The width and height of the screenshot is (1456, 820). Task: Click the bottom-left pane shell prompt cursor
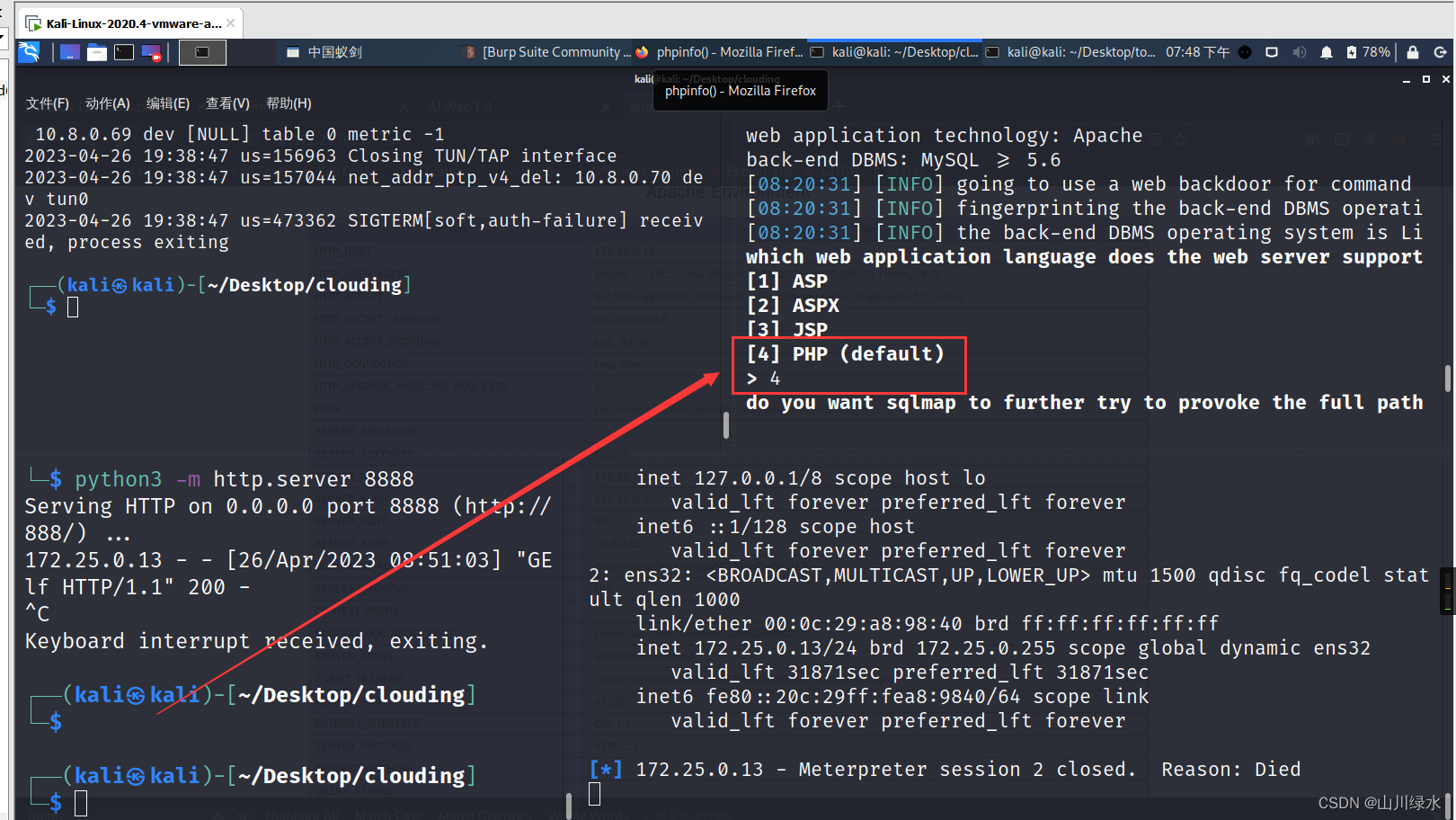[81, 803]
